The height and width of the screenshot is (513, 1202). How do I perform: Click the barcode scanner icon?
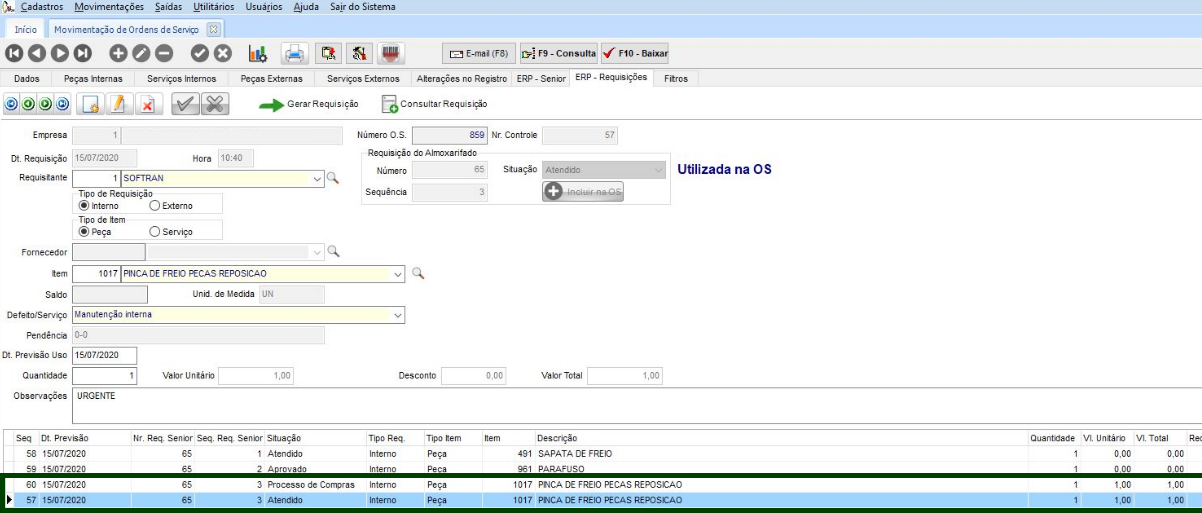pyautogui.click(x=392, y=53)
